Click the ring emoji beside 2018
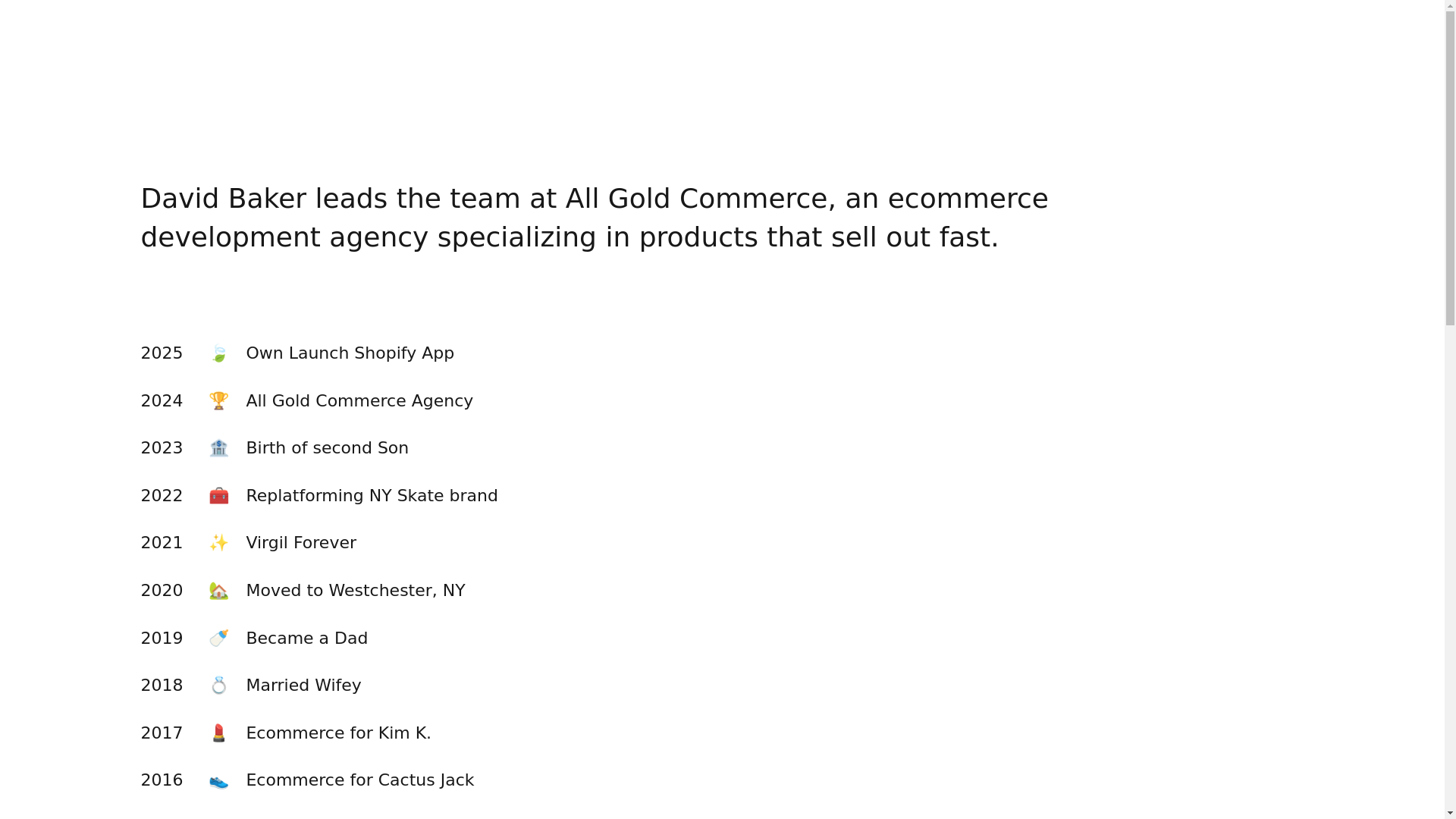The width and height of the screenshot is (1456, 819). click(218, 686)
